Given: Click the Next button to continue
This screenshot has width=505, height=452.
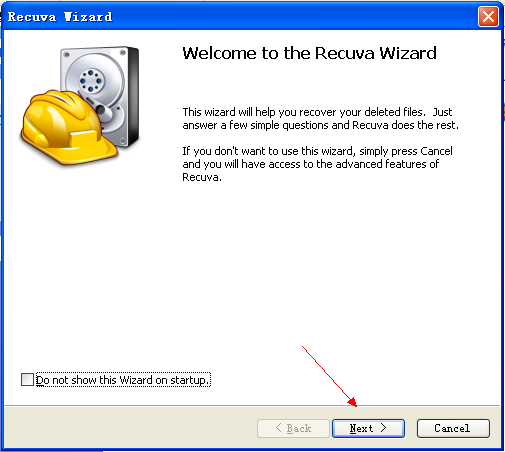Looking at the screenshot, I should [368, 428].
